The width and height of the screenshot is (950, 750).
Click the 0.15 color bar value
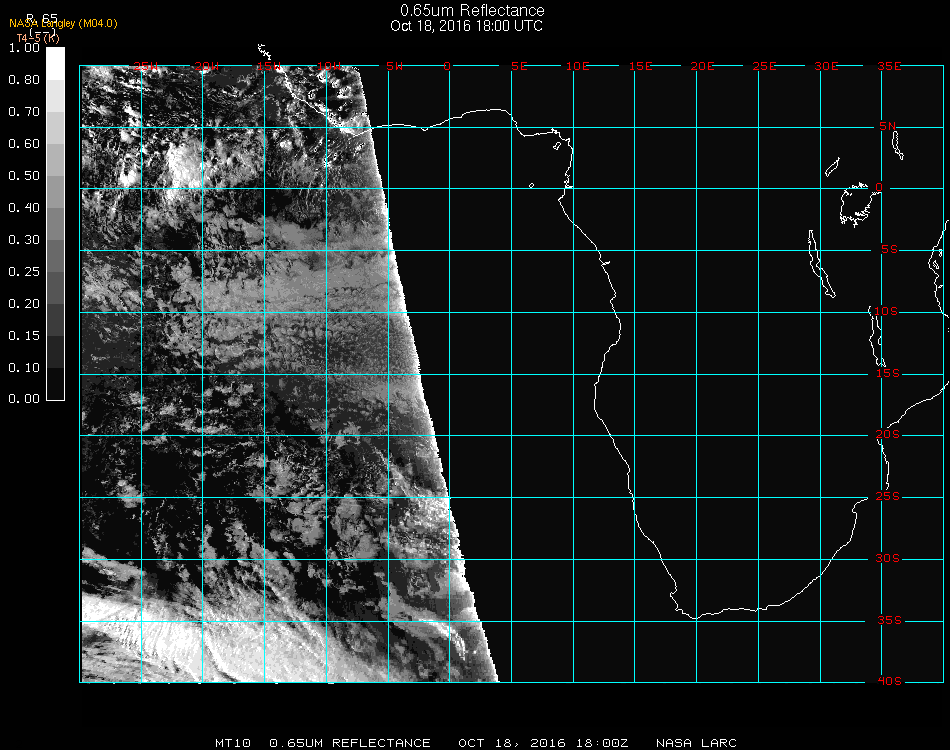coord(24,336)
